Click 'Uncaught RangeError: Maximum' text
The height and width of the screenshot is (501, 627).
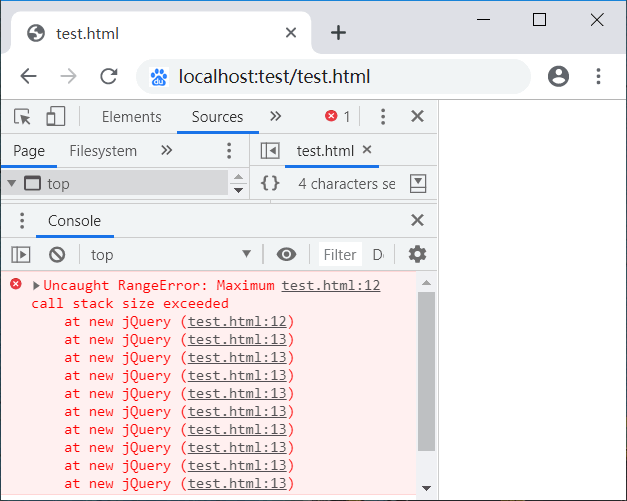(x=159, y=285)
